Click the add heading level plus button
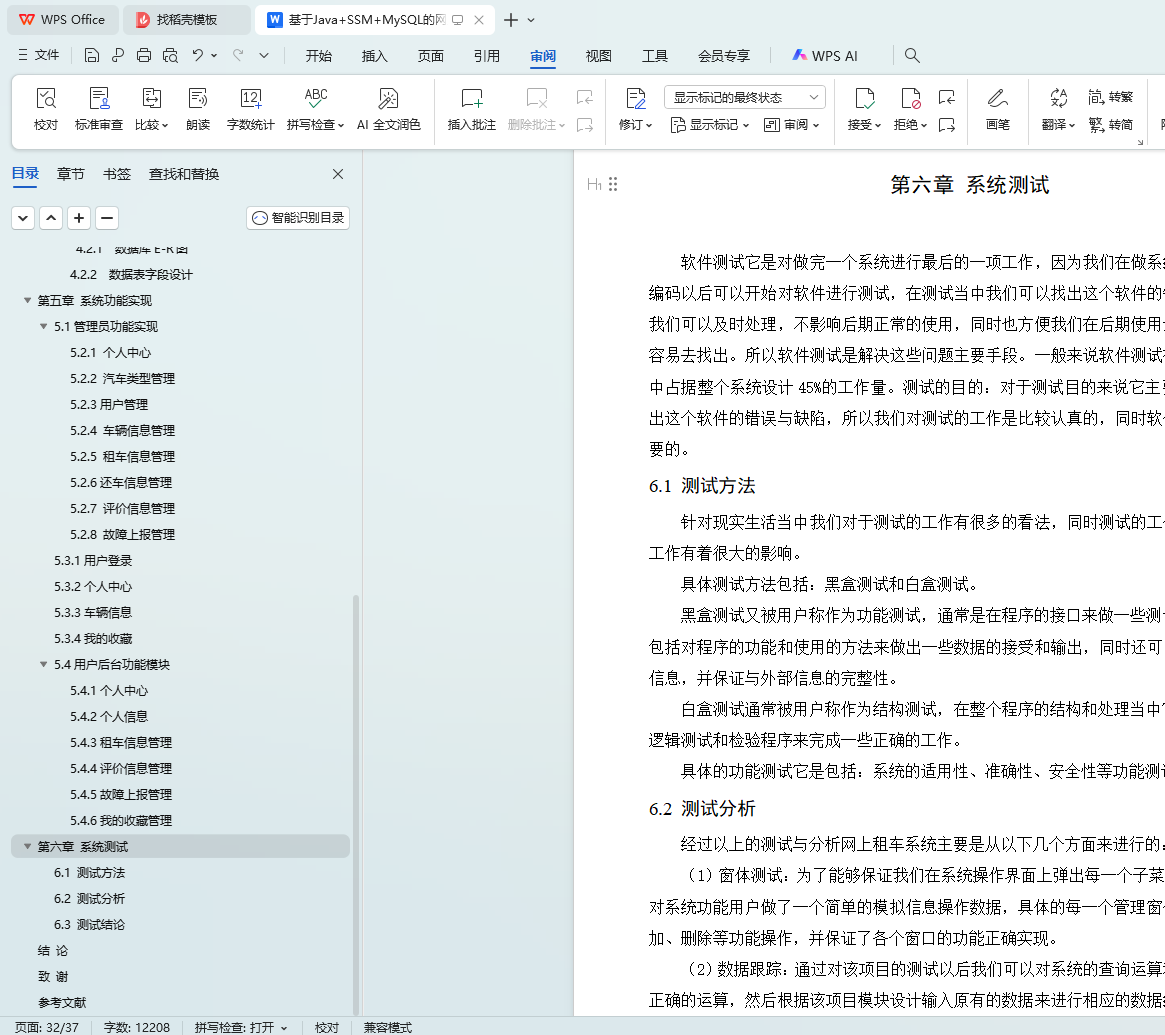This screenshot has width=1165, height=1035. (x=79, y=218)
